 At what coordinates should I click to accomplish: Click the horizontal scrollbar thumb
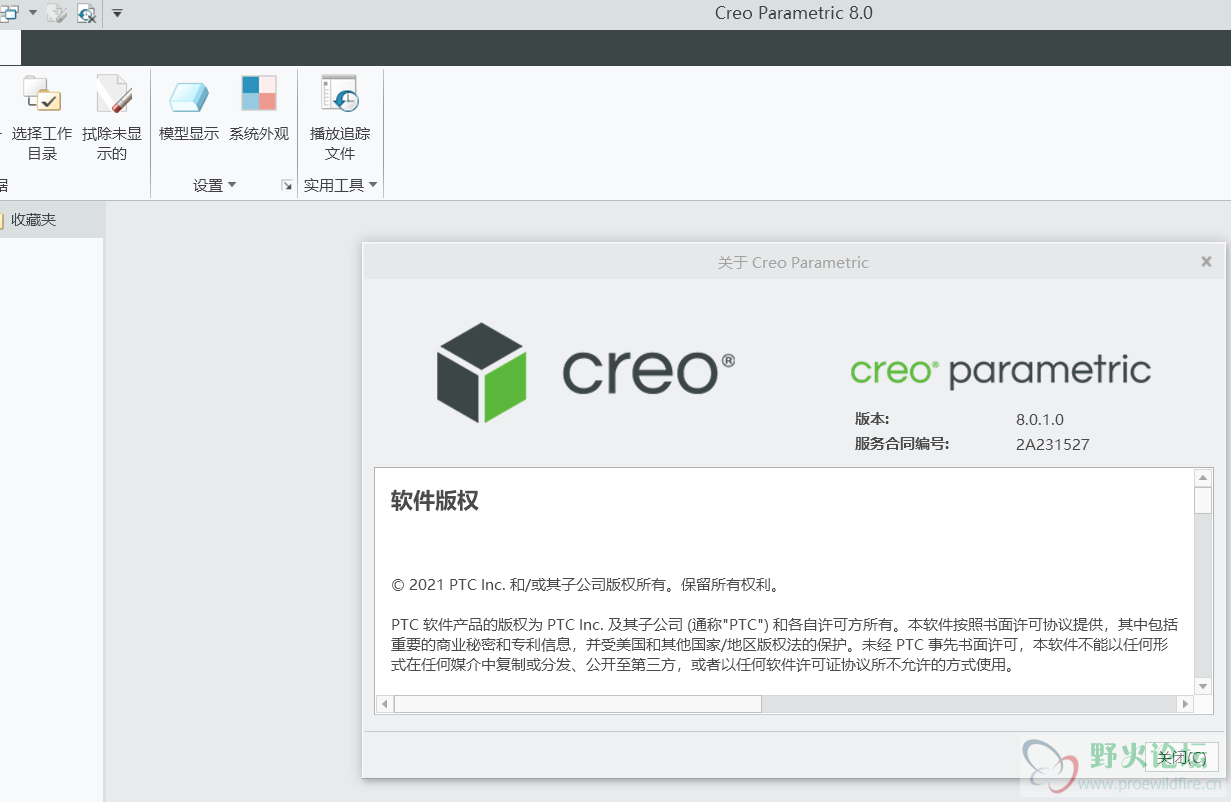[578, 704]
